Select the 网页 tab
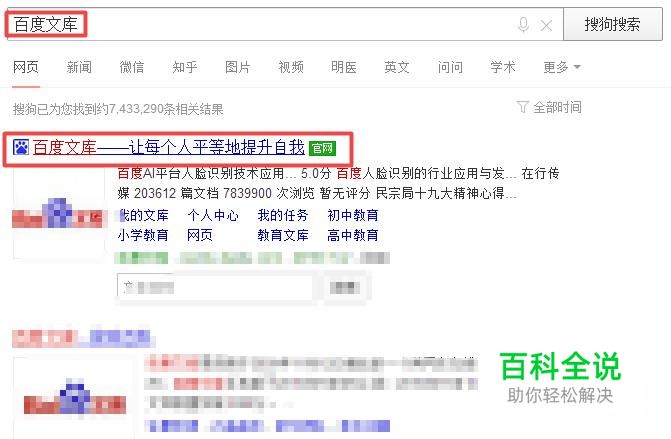 coord(26,67)
